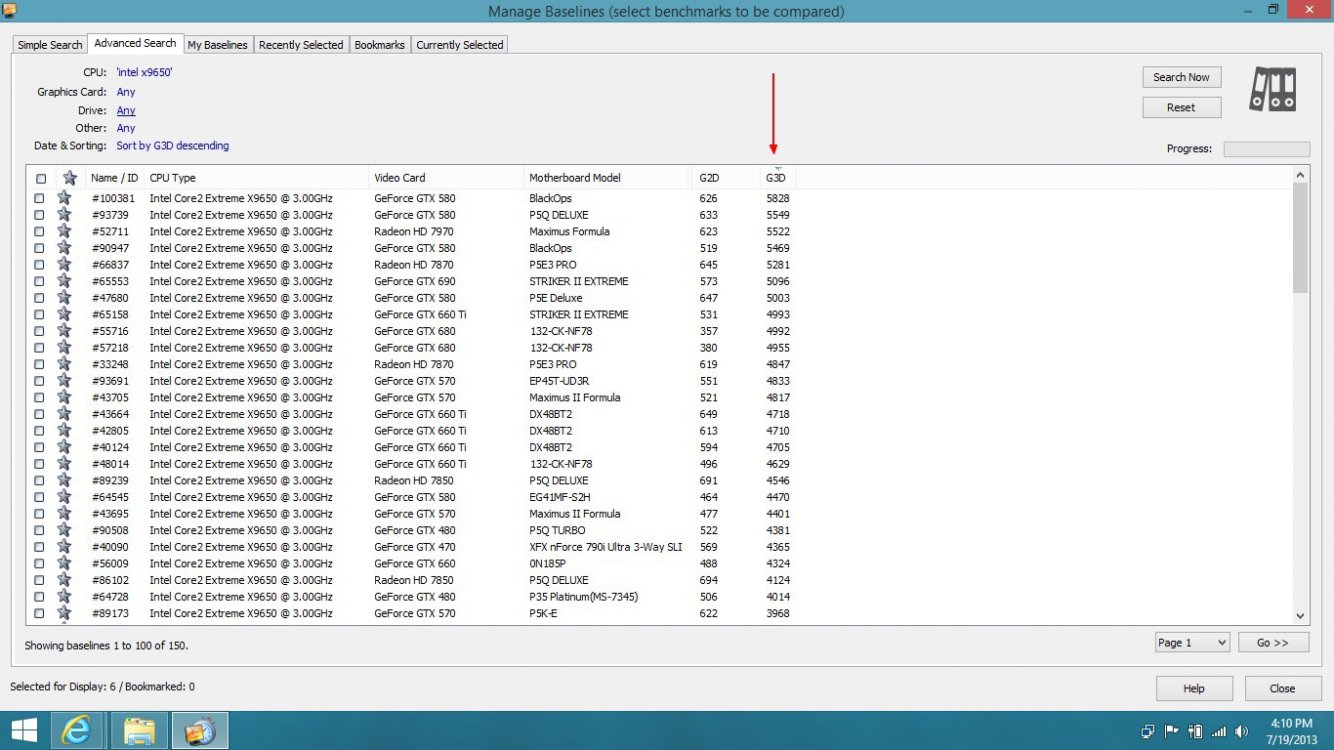
Task: Click the volume speaker tray icon
Action: click(x=1242, y=731)
